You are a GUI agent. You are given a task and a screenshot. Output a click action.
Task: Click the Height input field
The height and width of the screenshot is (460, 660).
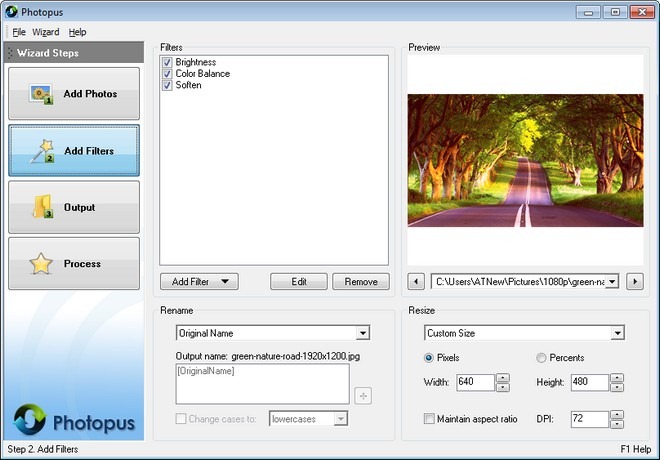point(590,382)
